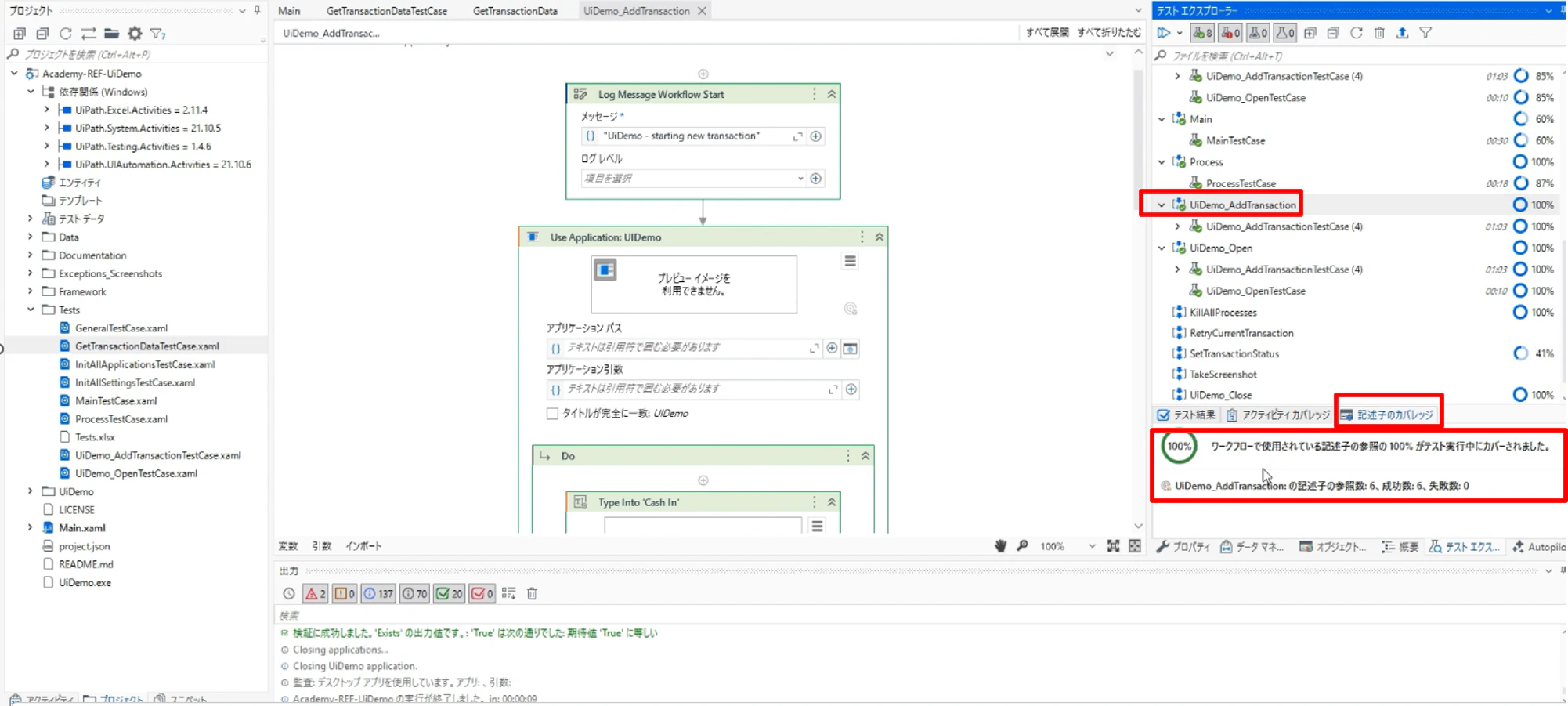Click the double-arrow sync icon in Project toolbar
Image resolution: width=1568 pixels, height=706 pixels.
pos(89,34)
